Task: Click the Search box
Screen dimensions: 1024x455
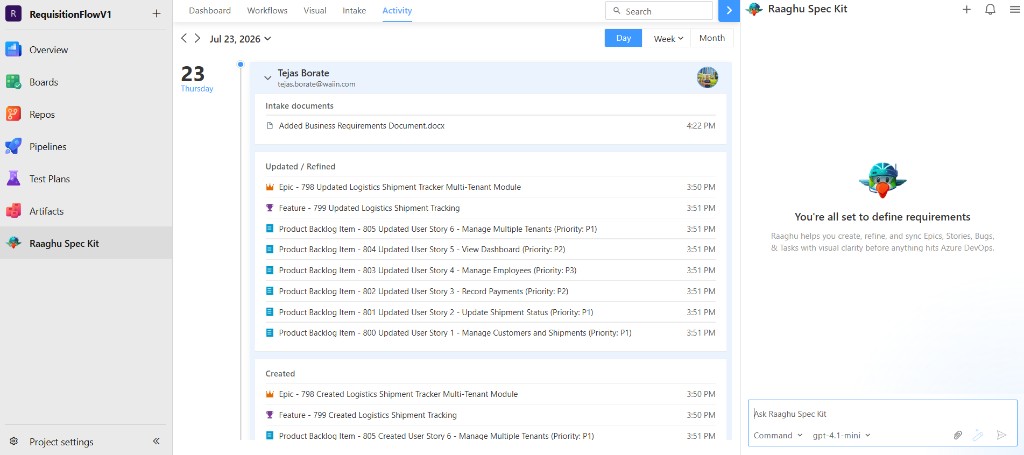Action: click(x=659, y=11)
